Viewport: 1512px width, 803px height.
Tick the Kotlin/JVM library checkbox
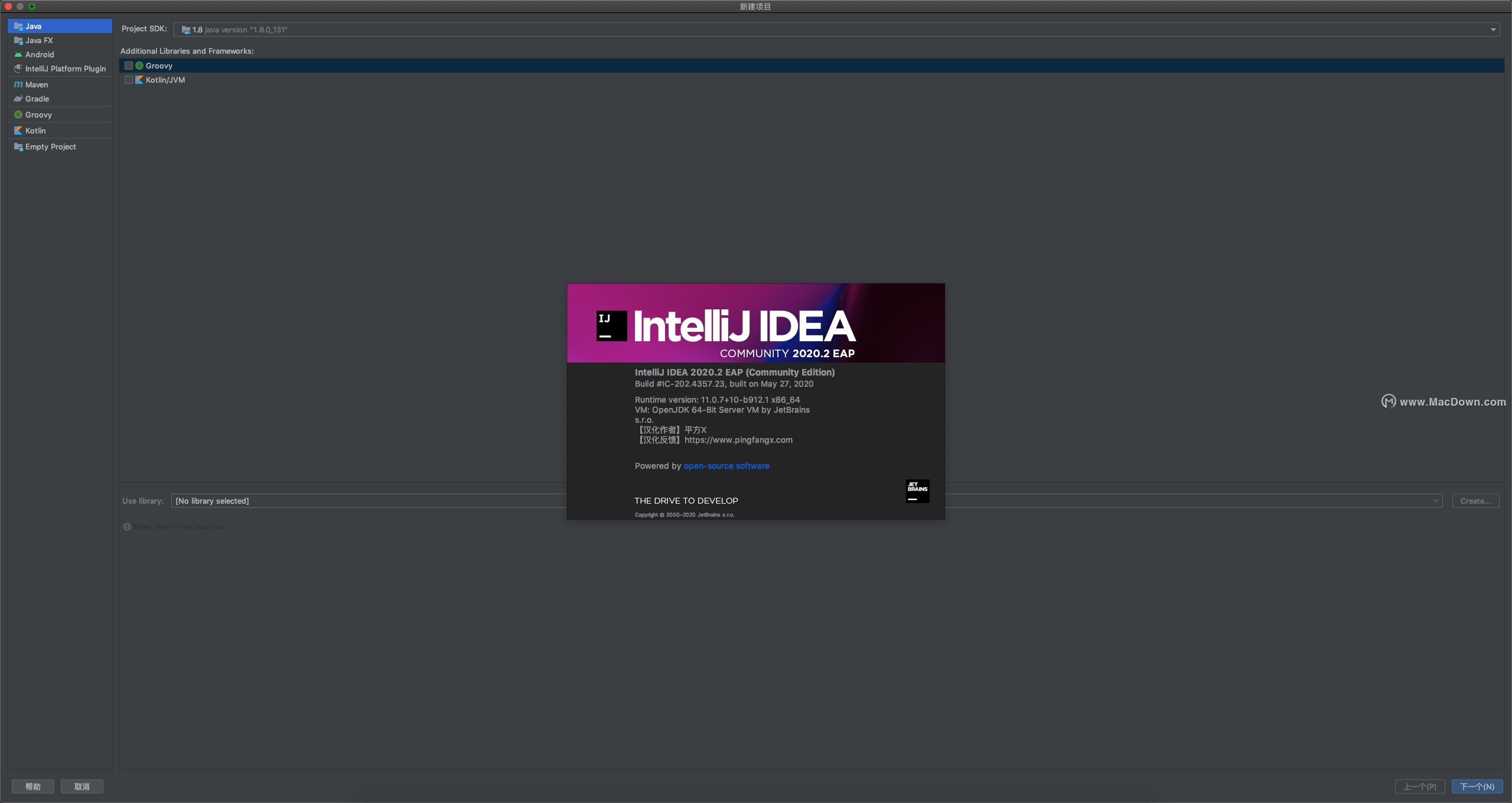(x=129, y=80)
